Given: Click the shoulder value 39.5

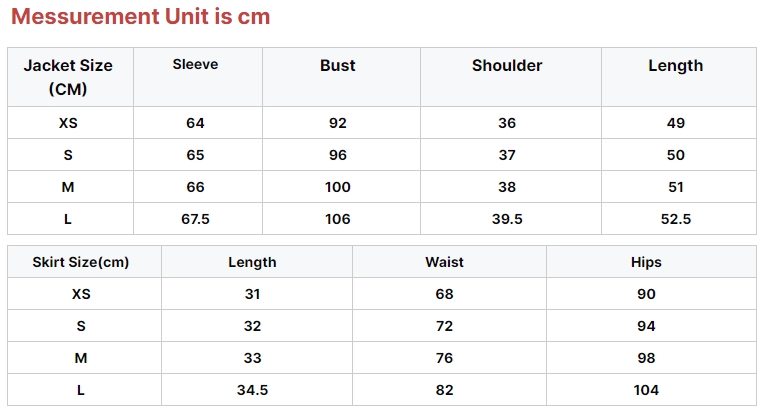Looking at the screenshot, I should [x=507, y=219].
